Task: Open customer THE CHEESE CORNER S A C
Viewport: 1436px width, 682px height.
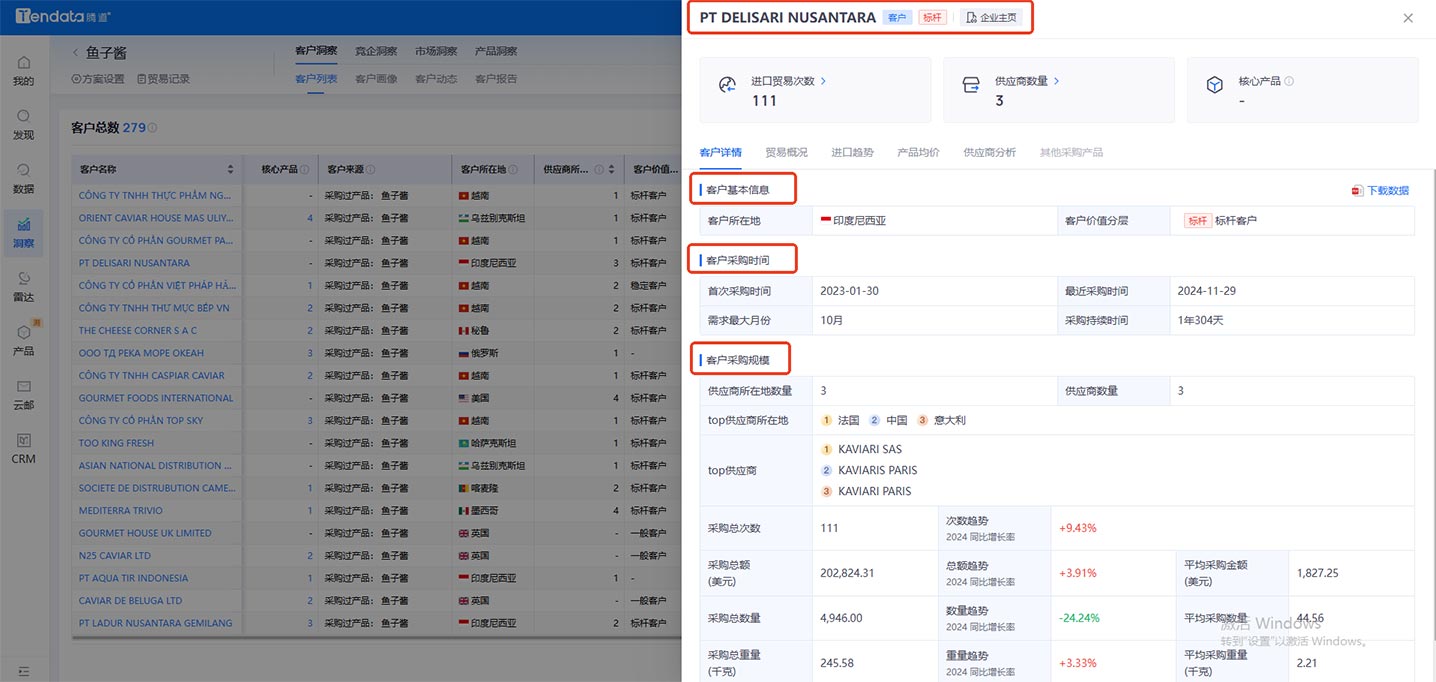Action: pos(138,330)
